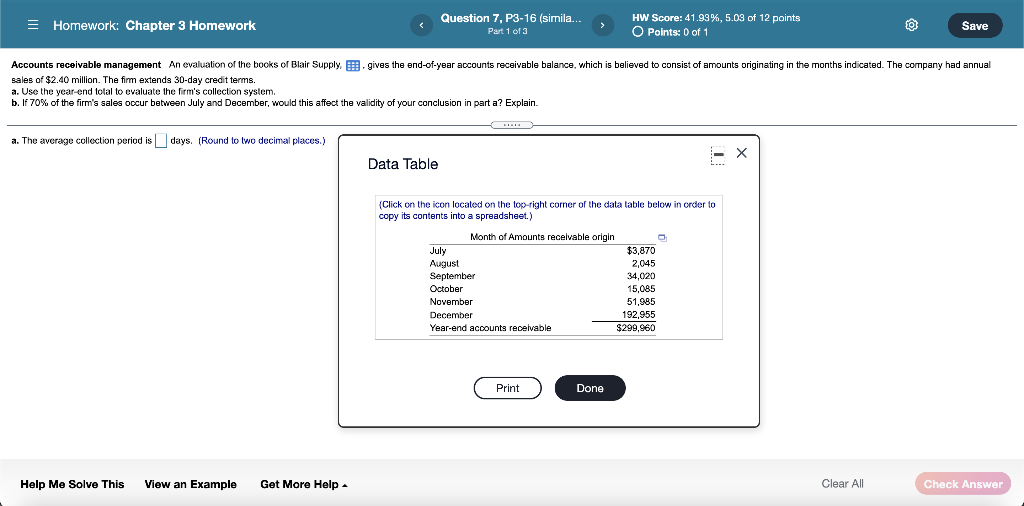Click the Year-end accounts receivable label
Screen dimensions: 1024x506
coord(490,328)
